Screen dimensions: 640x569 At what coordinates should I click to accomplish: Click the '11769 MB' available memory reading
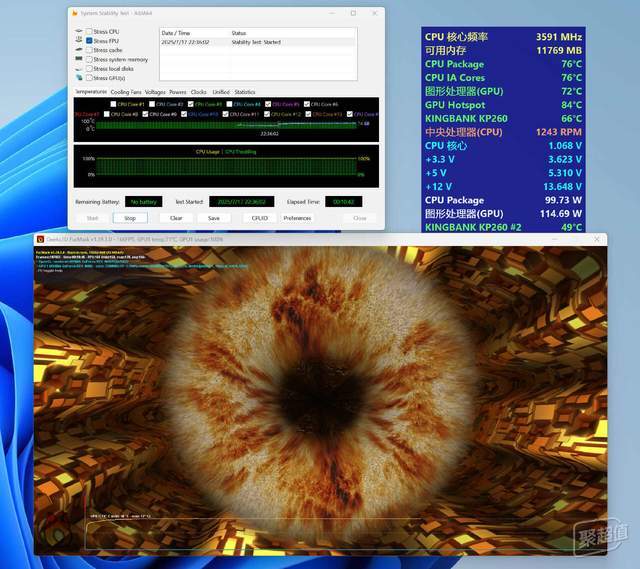[x=559, y=50]
